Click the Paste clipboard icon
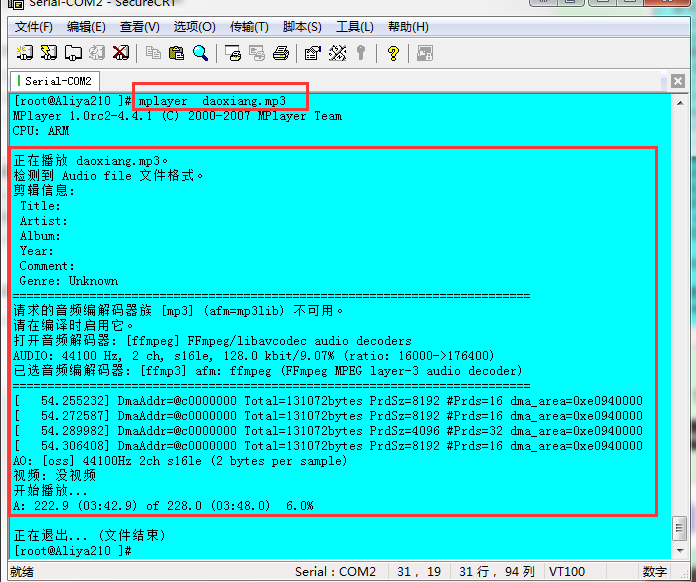This screenshot has height=582, width=696. (x=177, y=53)
